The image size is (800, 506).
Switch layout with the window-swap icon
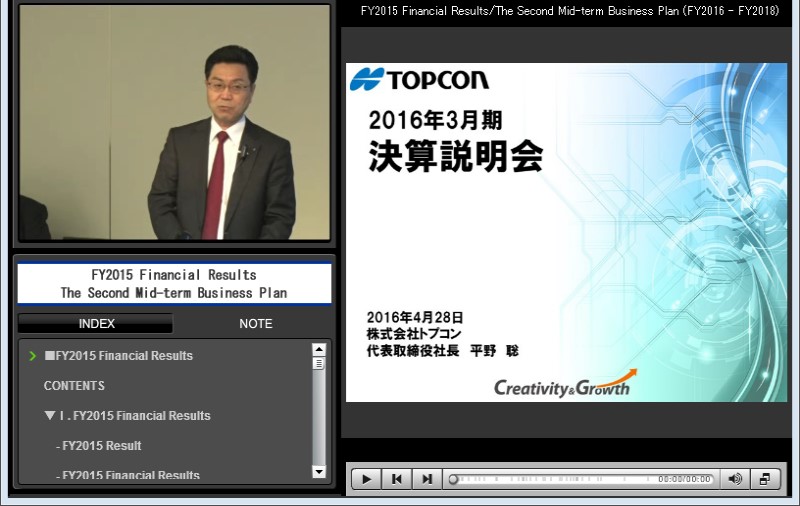pyautogui.click(x=765, y=479)
